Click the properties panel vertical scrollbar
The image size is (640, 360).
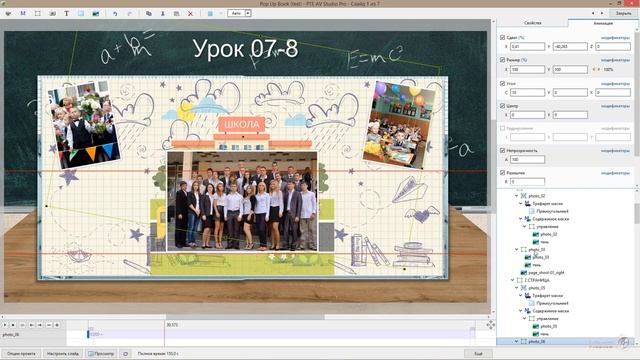click(x=637, y=94)
